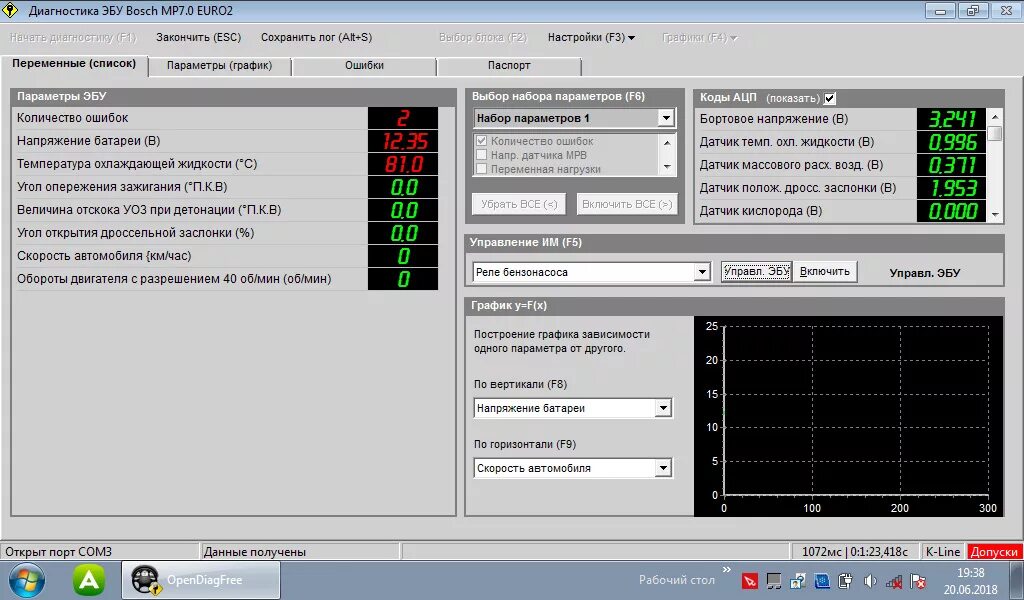Click the 'Количество ошибок' value 2
Viewport: 1024px width, 600px height.
coord(403,118)
